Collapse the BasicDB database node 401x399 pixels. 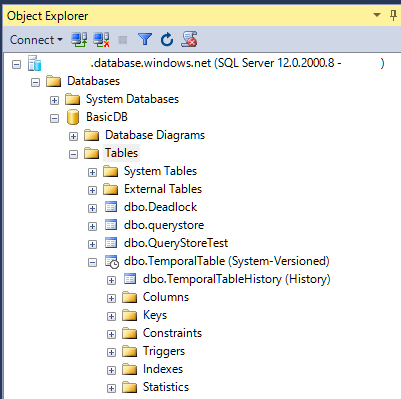point(54,118)
